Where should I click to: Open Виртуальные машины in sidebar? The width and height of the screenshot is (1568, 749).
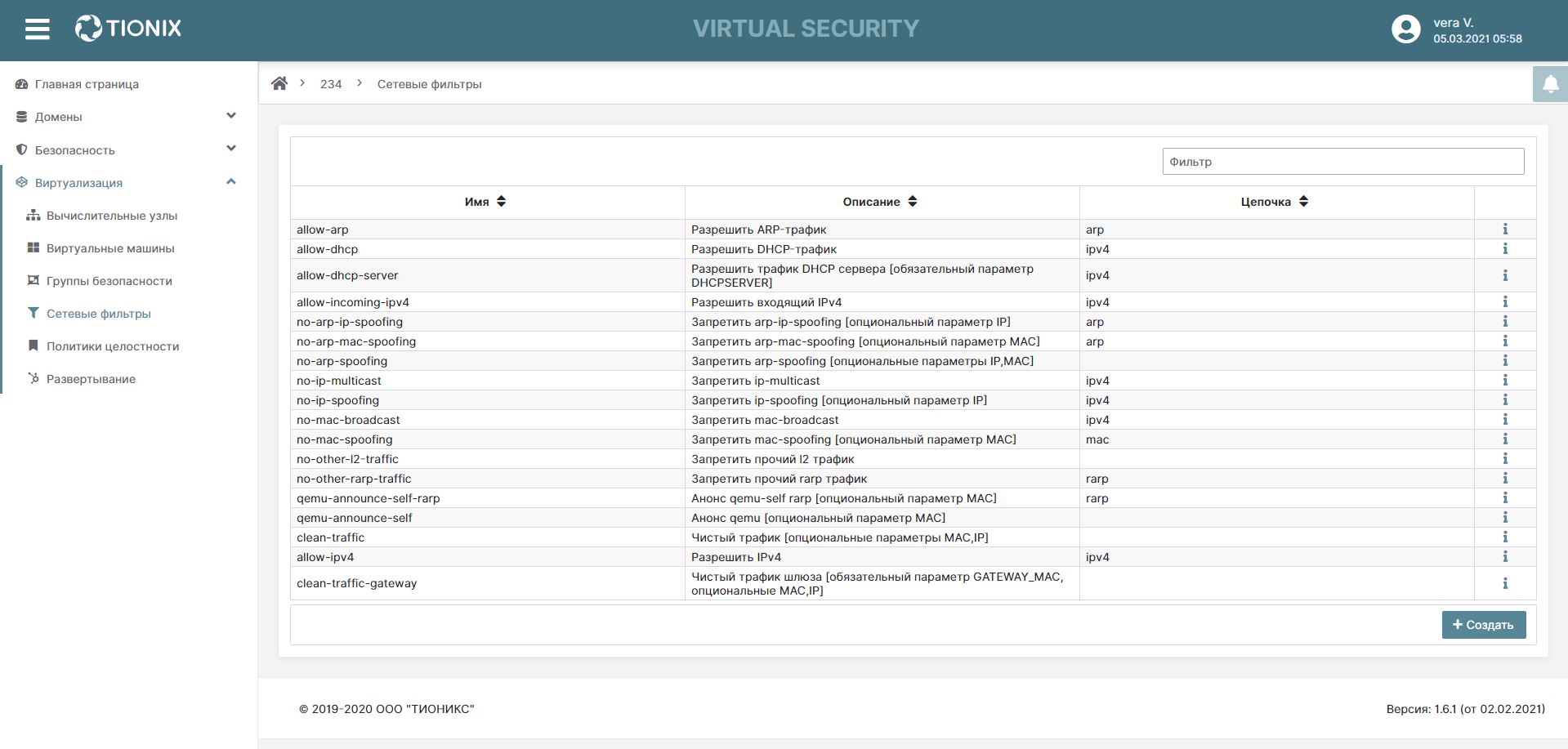pos(110,248)
